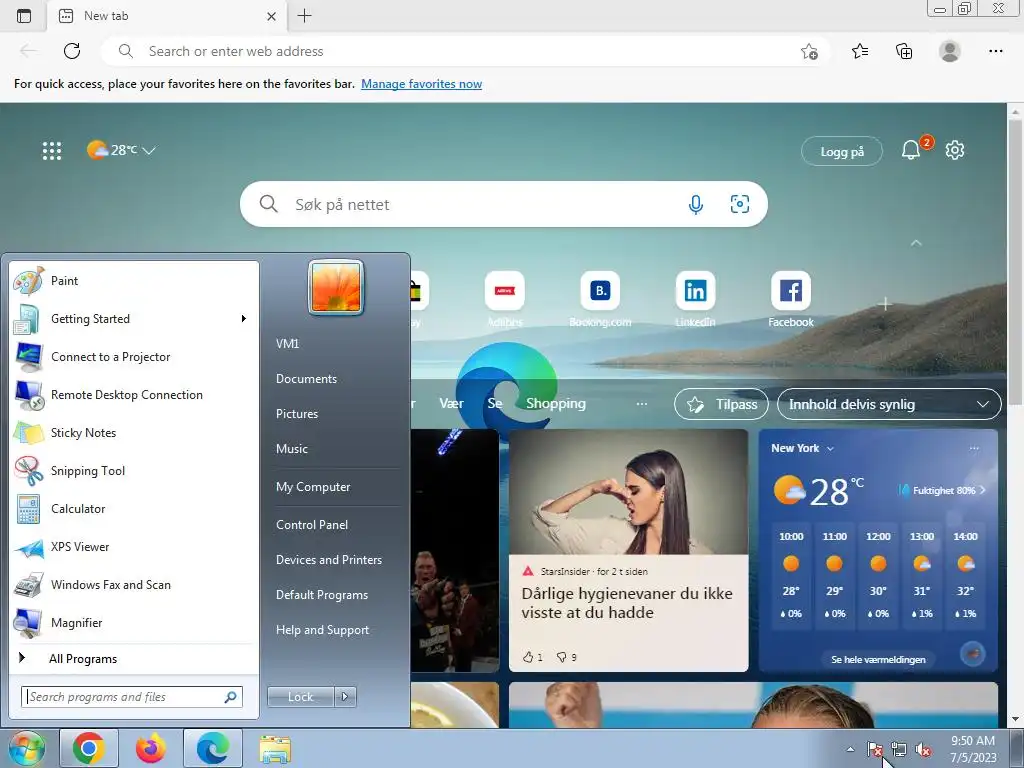Open page settings gear icon
Image resolution: width=1024 pixels, height=768 pixels.
(955, 150)
